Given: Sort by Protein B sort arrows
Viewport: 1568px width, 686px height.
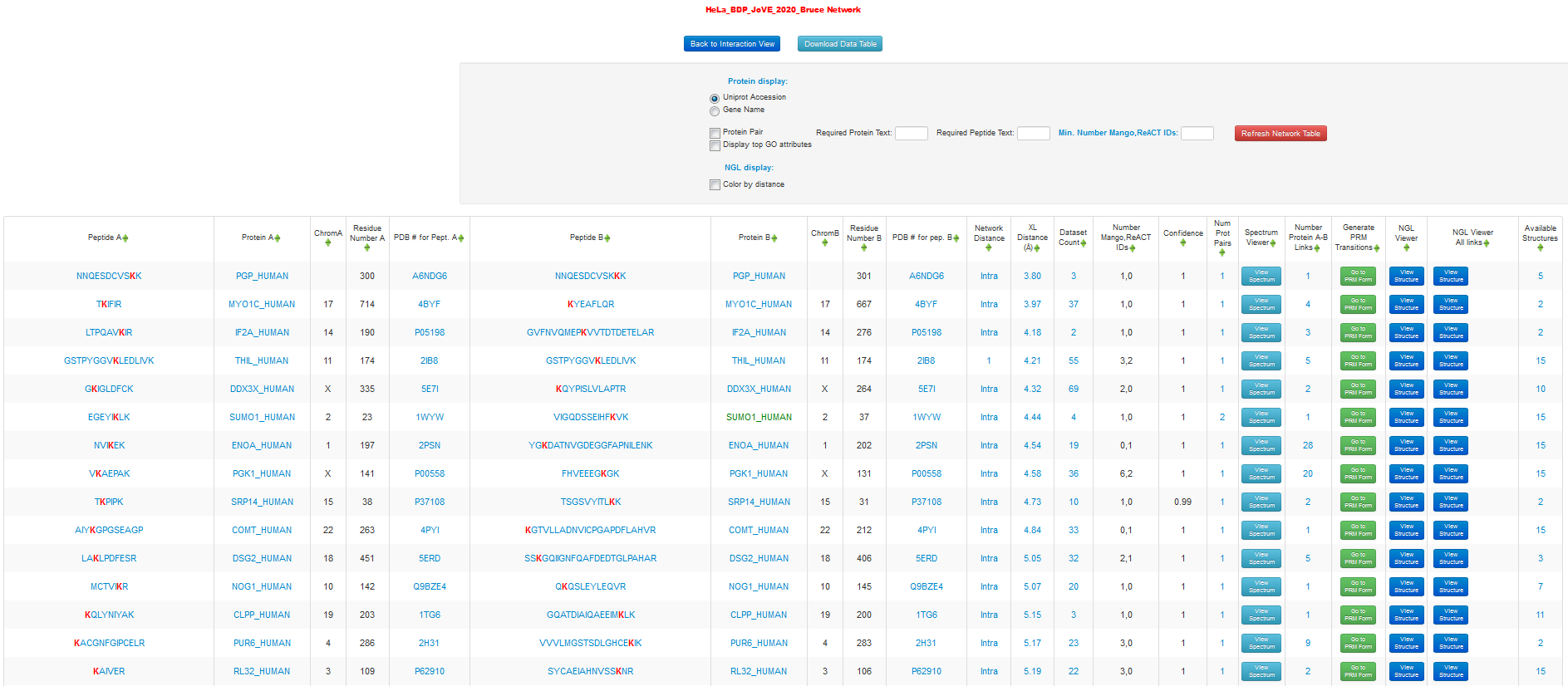Looking at the screenshot, I should (774, 238).
